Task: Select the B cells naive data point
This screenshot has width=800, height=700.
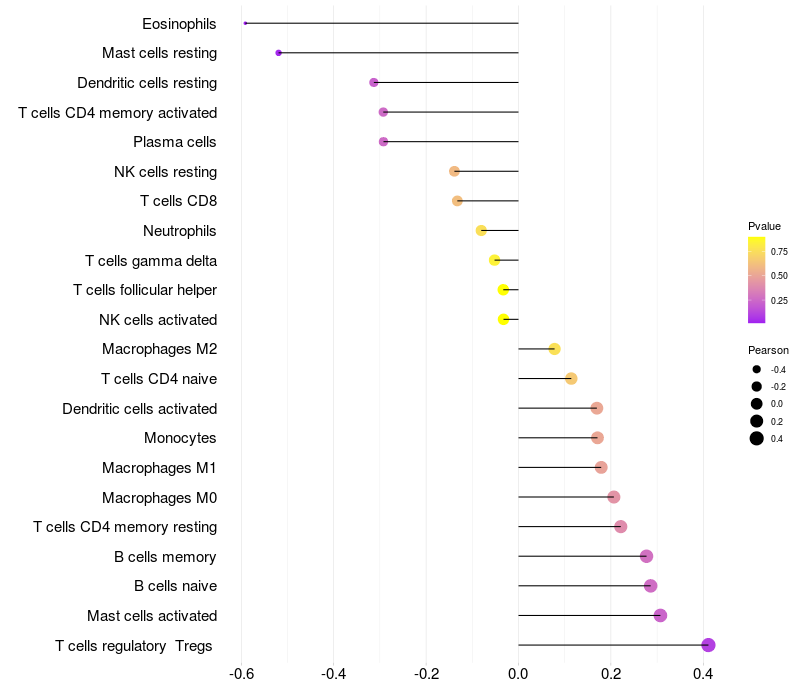Action: [x=650, y=586]
